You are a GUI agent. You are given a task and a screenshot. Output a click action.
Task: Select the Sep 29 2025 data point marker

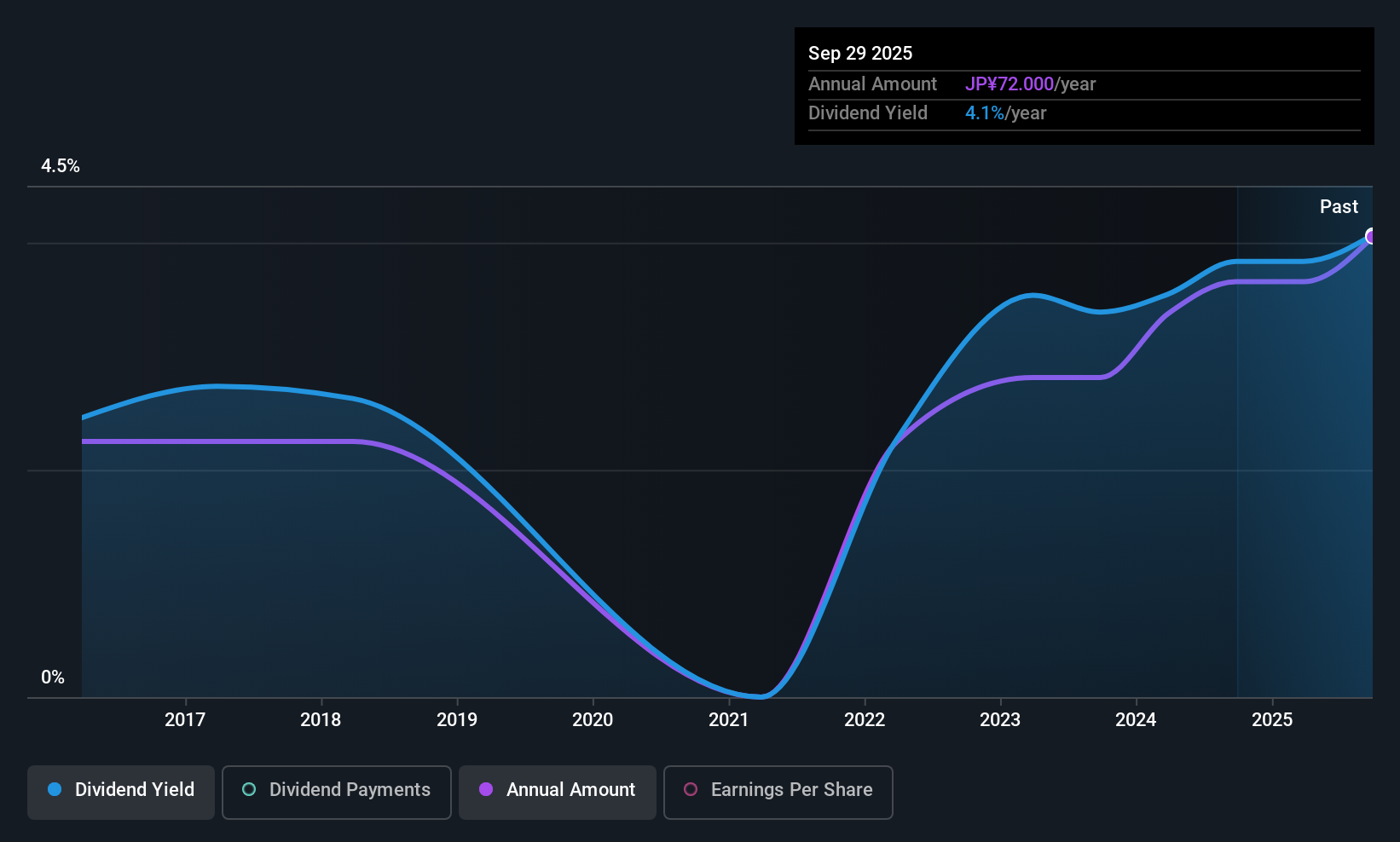coord(1371,236)
